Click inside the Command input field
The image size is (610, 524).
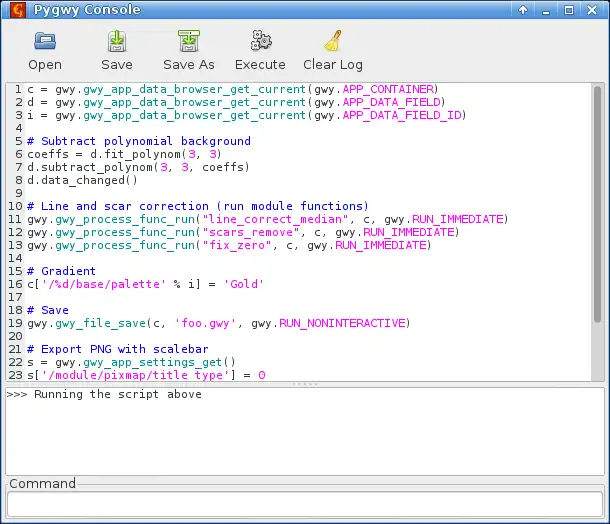coord(305,505)
